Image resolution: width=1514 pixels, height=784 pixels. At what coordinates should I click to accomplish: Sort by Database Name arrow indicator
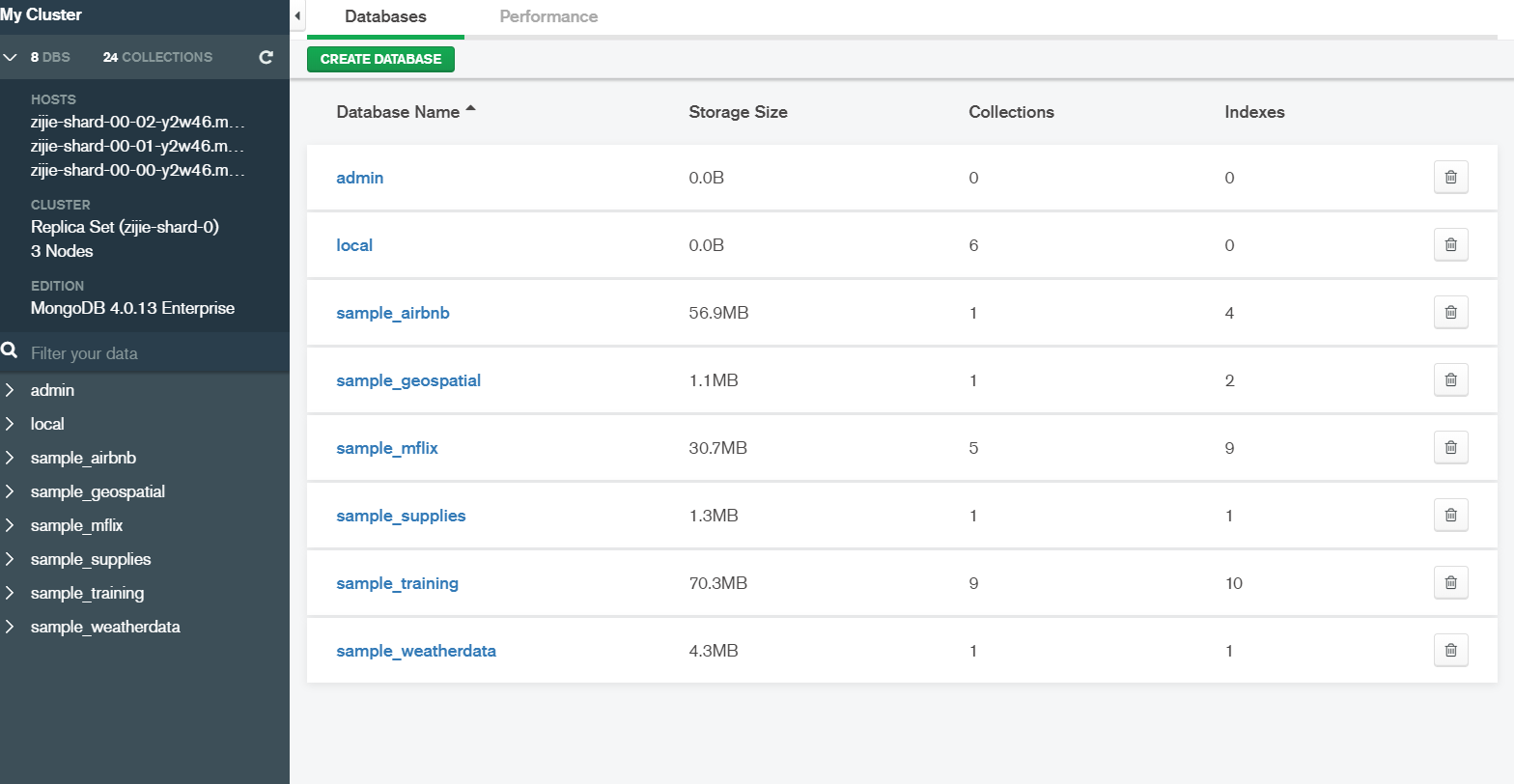point(470,109)
